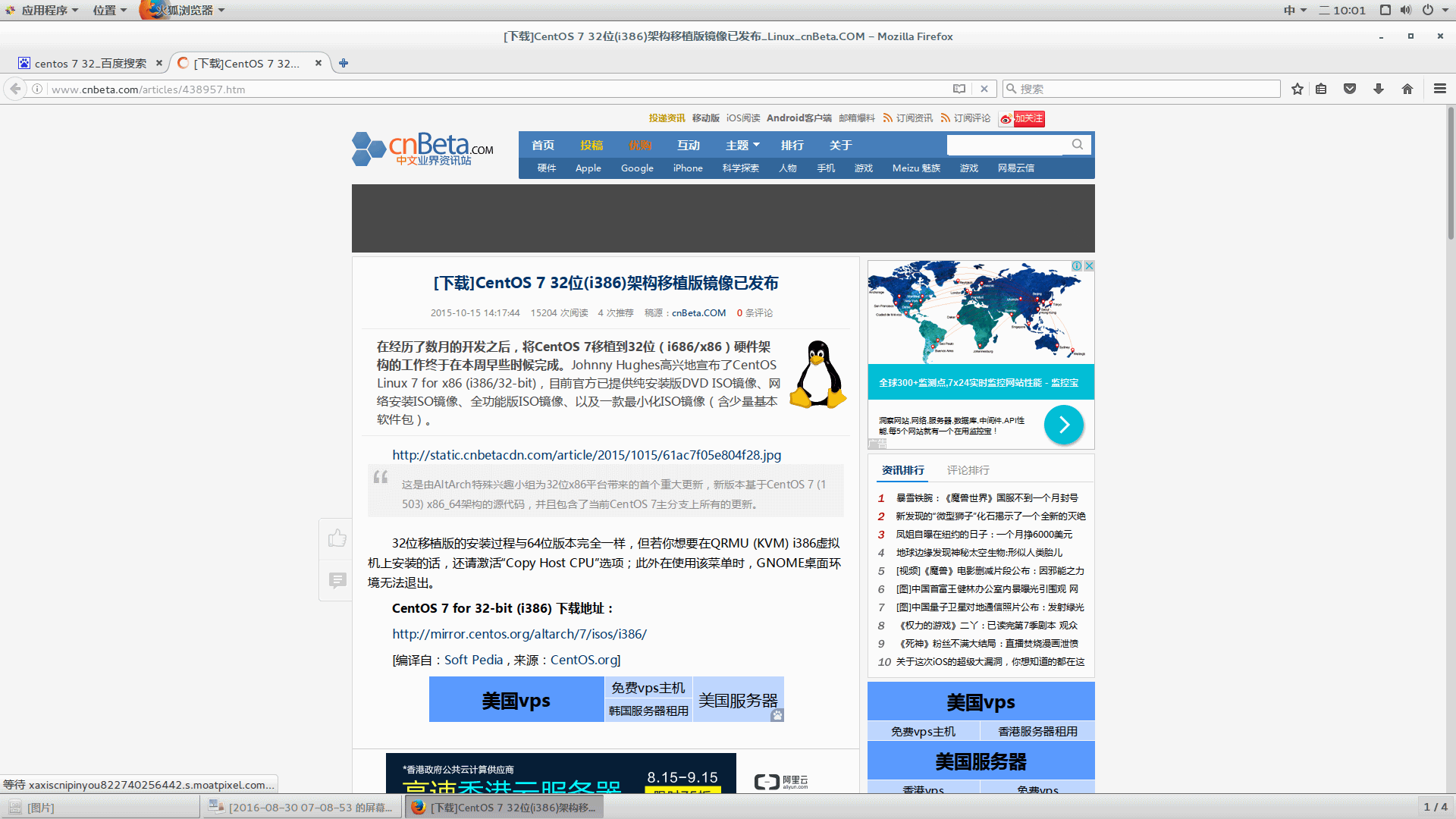Viewport: 1456px width, 819px height.
Task: Click the thumbs-up recommend icon beside article
Action: coord(337,538)
